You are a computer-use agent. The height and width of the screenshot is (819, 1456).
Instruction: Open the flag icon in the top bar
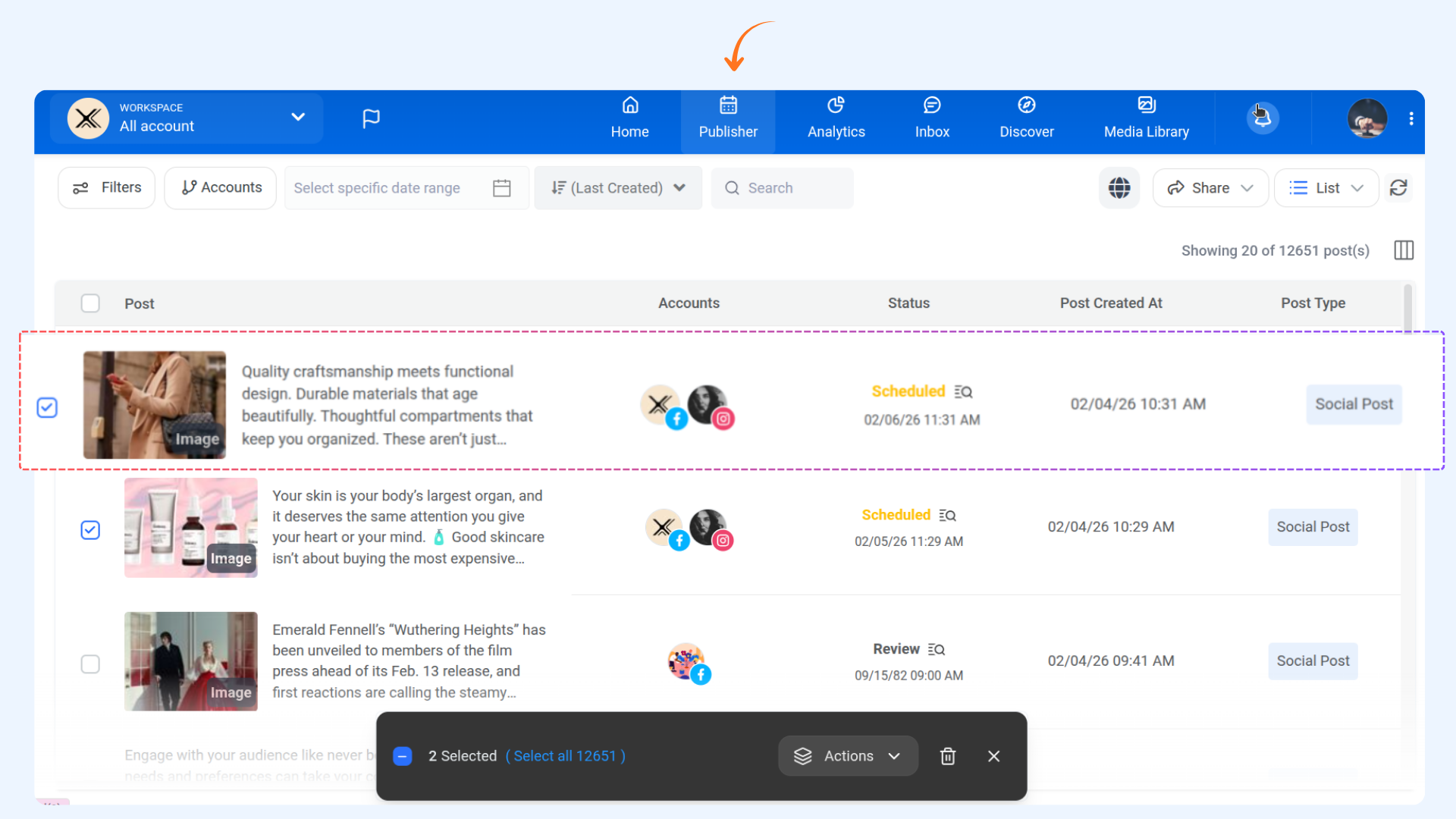tap(371, 118)
